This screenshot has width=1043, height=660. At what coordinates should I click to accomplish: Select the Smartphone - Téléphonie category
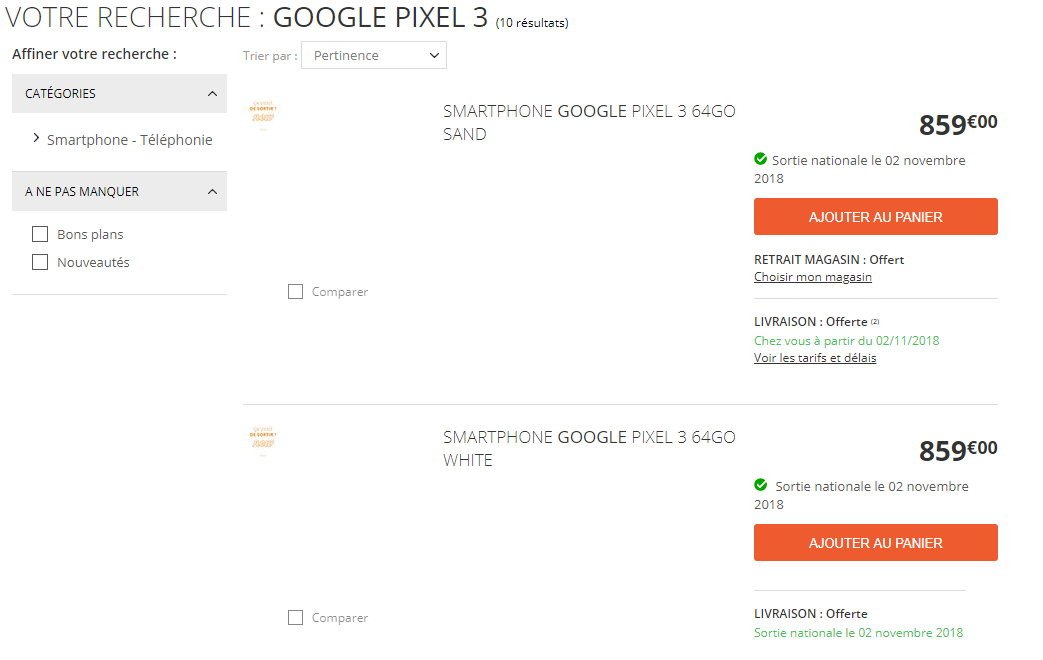pyautogui.click(x=129, y=140)
